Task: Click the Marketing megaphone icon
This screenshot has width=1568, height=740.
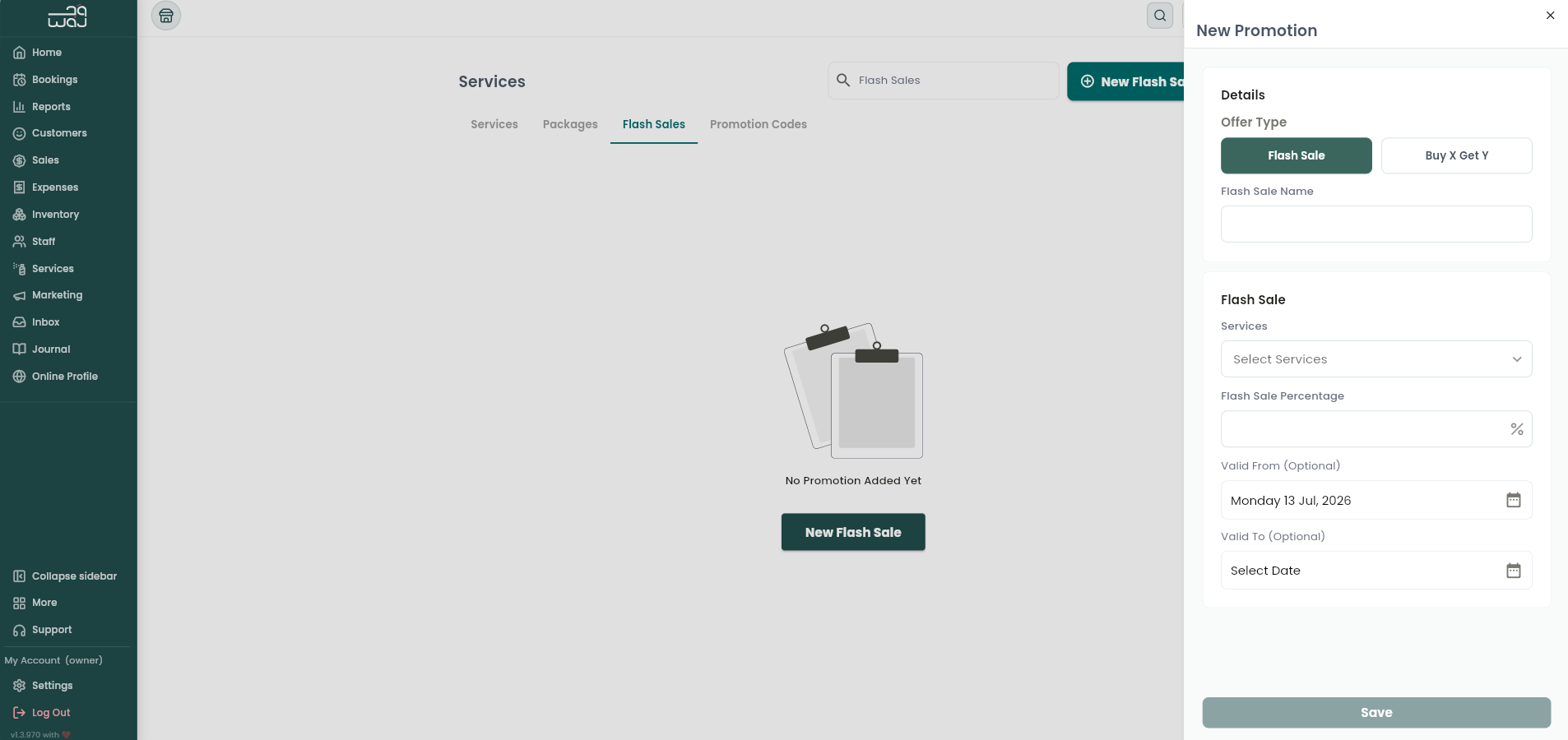Action: (19, 295)
